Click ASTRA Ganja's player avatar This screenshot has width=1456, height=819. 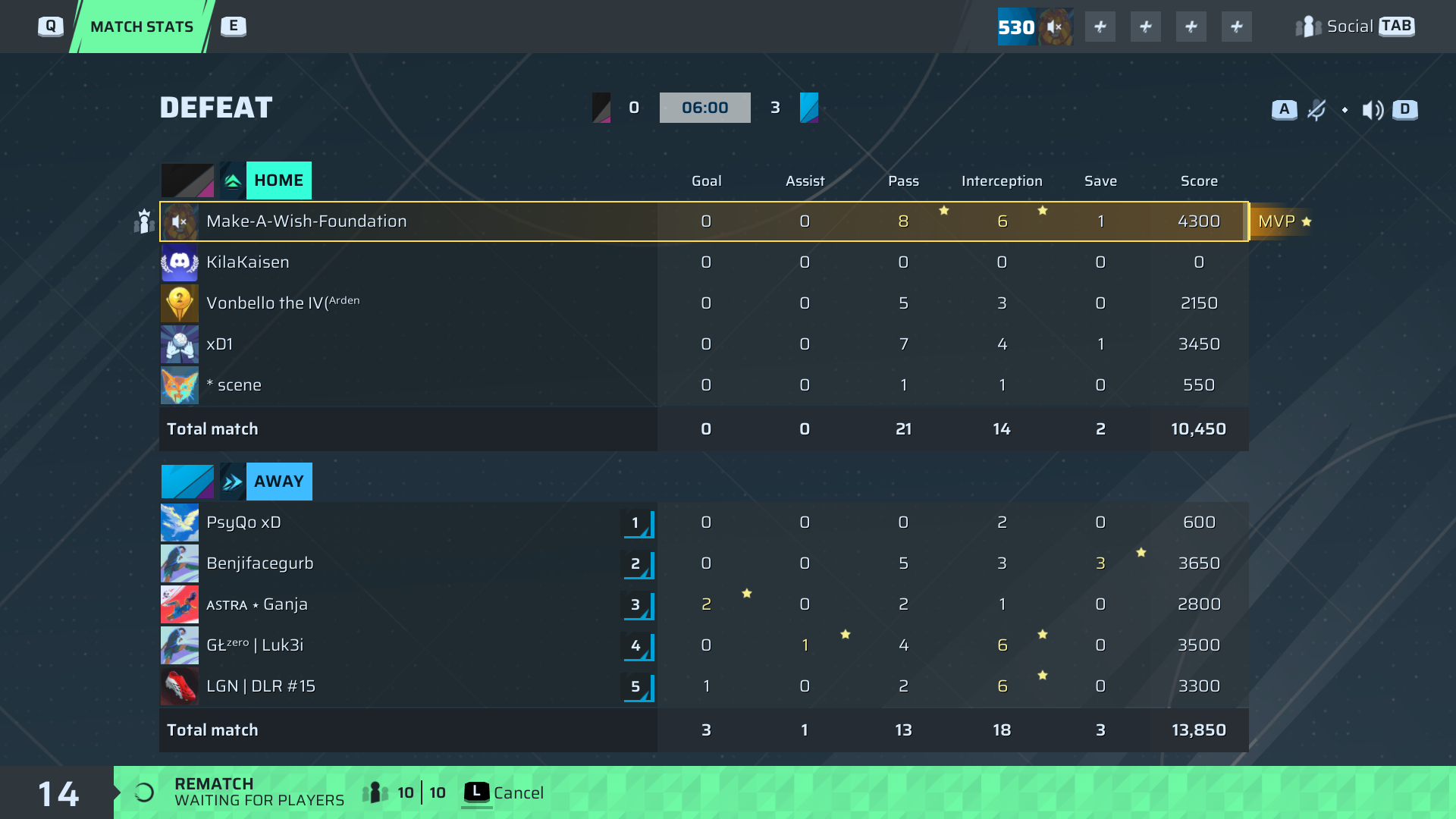pyautogui.click(x=180, y=604)
